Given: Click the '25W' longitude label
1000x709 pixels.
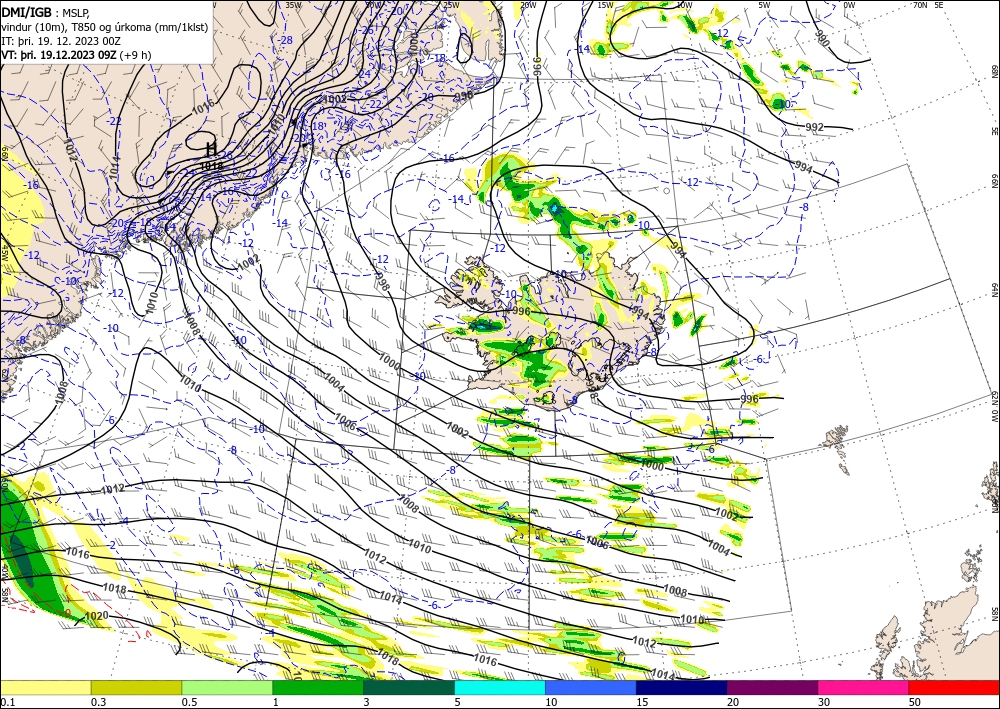Looking at the screenshot, I should (451, 5).
